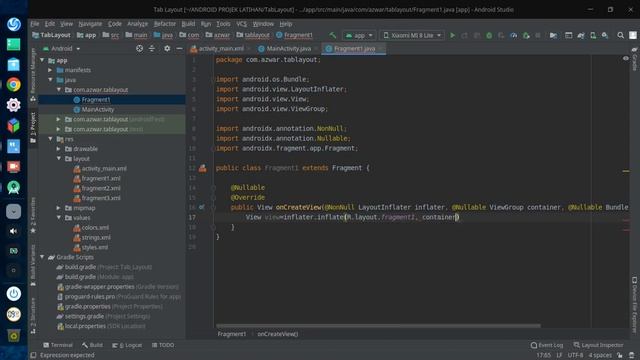This screenshot has height=360, width=640.
Task: Open the Refactor menu
Action: click(x=164, y=24)
